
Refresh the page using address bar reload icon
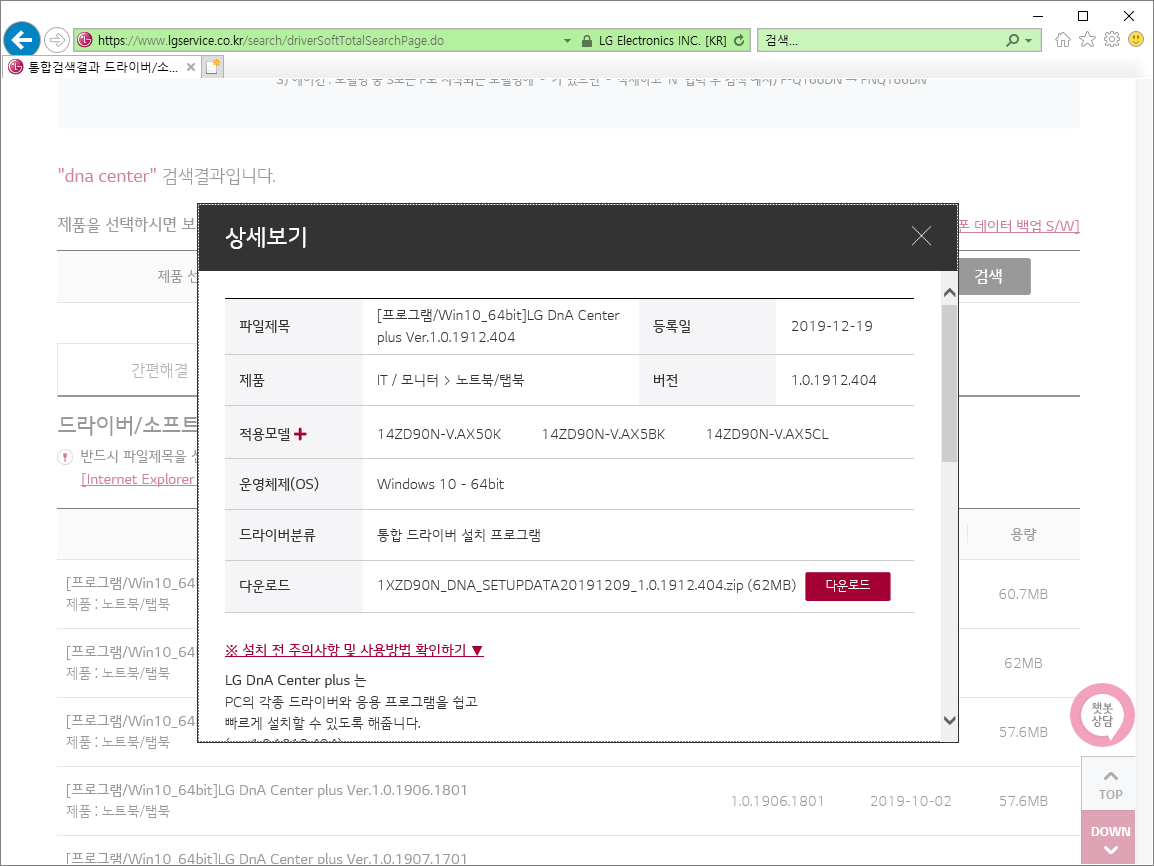739,40
